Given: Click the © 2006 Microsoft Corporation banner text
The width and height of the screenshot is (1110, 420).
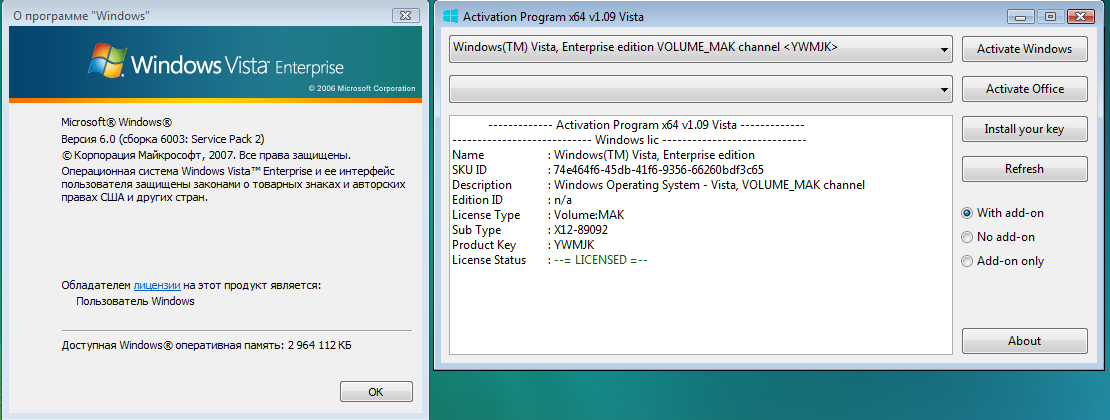Looking at the screenshot, I should point(362,89).
